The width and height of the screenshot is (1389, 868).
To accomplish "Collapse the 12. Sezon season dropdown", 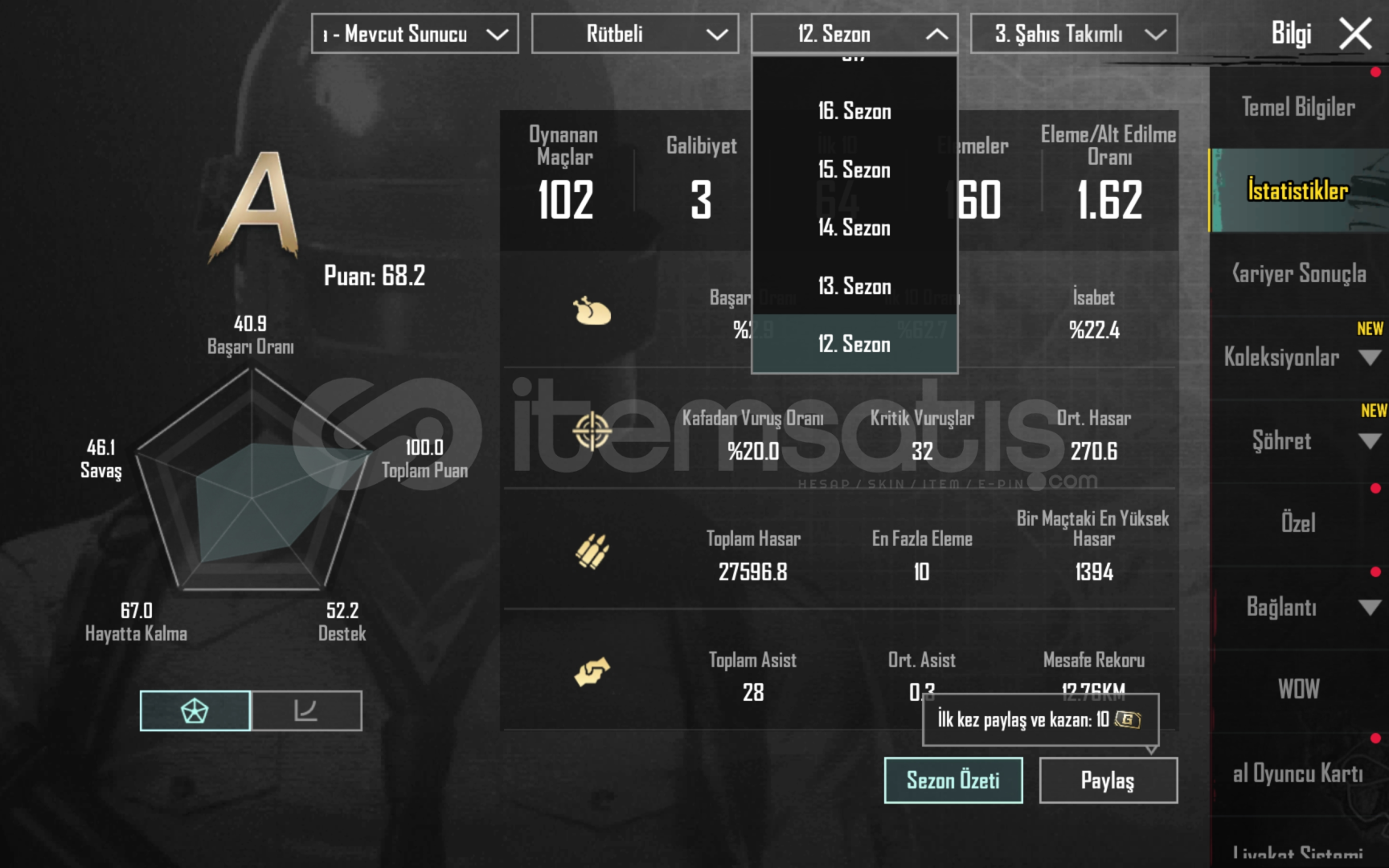I will click(x=854, y=34).
